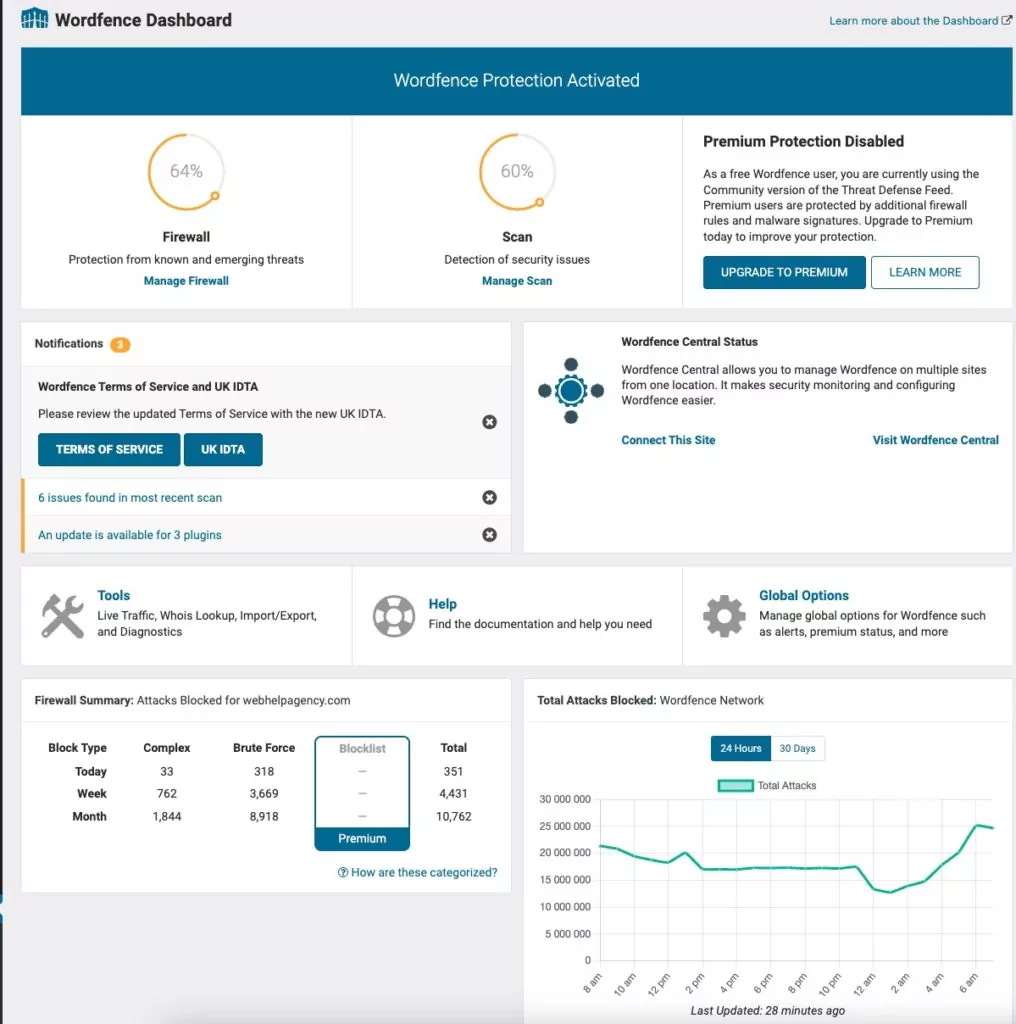This screenshot has height=1024, width=1016.
Task: Open the Help lifebuoy icon
Action: [394, 615]
